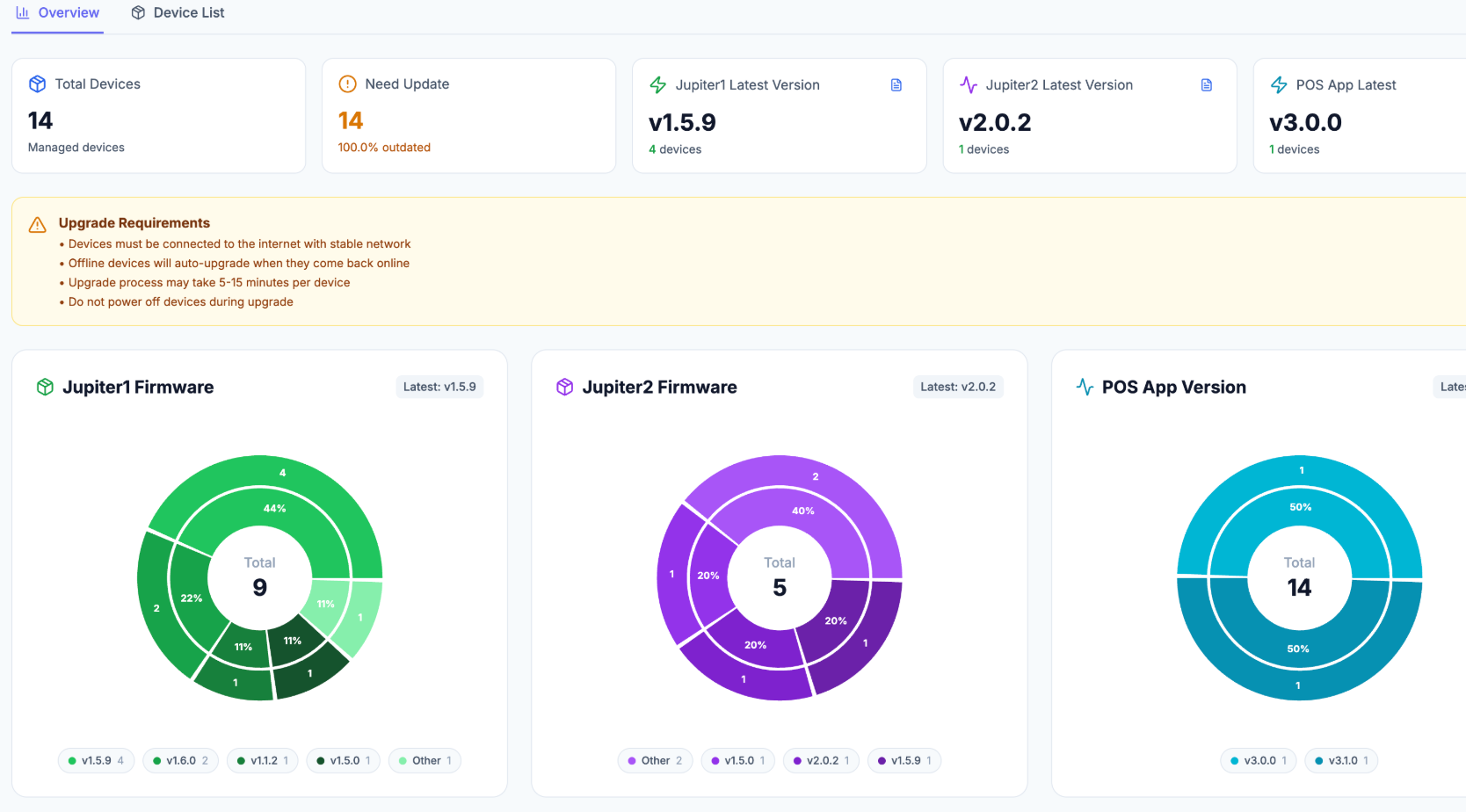This screenshot has width=1466, height=812.
Task: Click the waveform icon beside Jupiter2 Latest Version
Action: pyautogui.click(x=968, y=84)
